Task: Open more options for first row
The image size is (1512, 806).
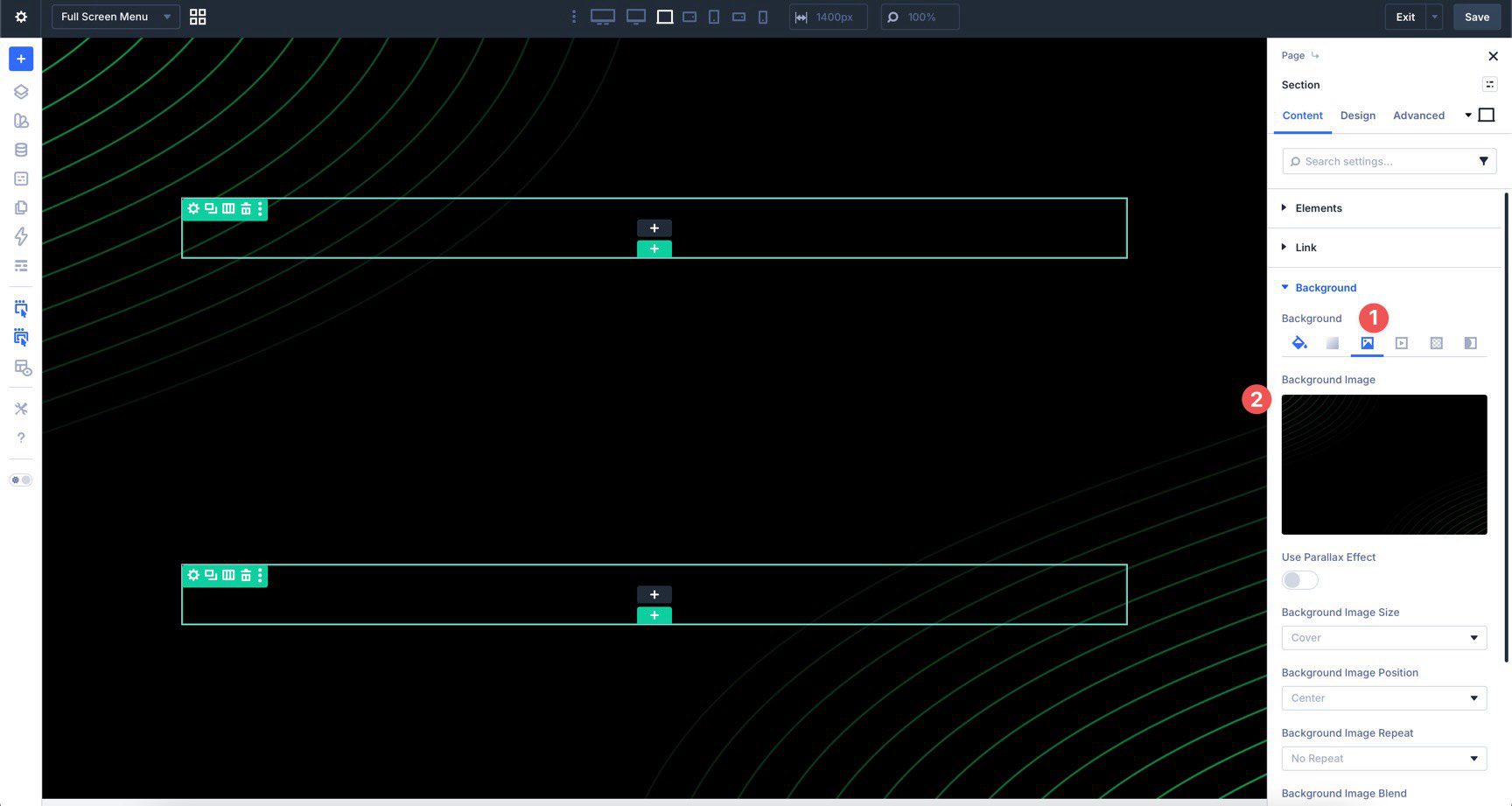Action: [260, 208]
